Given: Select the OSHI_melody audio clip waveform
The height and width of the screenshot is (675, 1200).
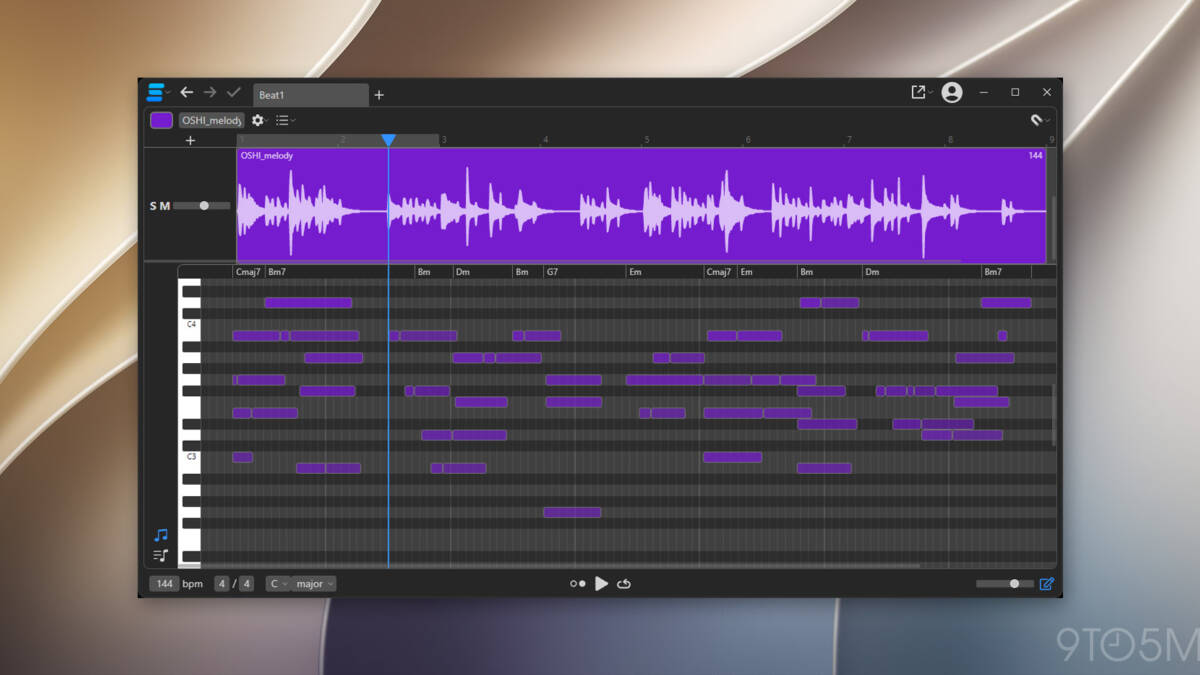Looking at the screenshot, I should (641, 205).
